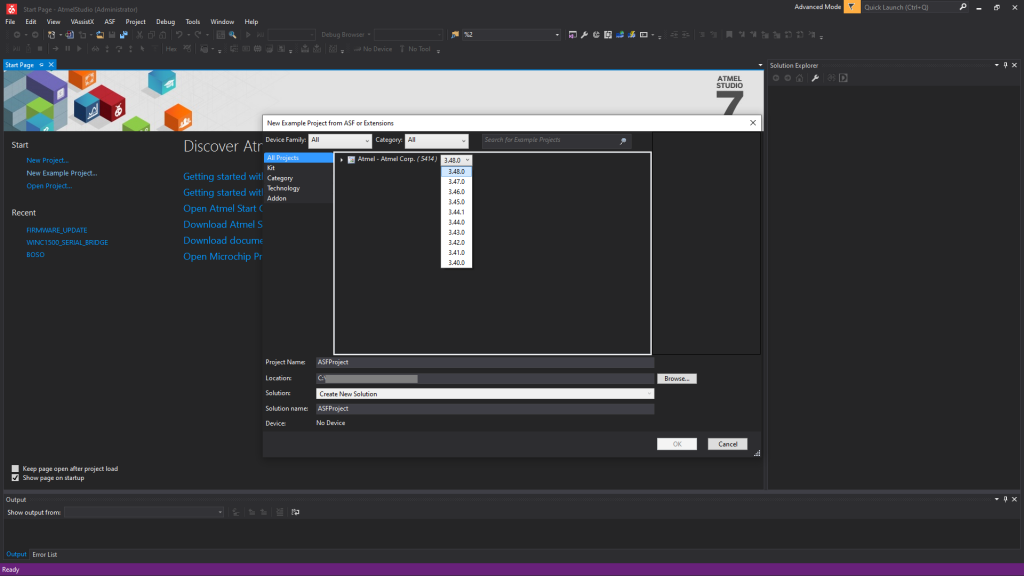Screen dimensions: 1024x576
Task: Click the find-in-files folder icon beside search combo
Action: point(455,35)
